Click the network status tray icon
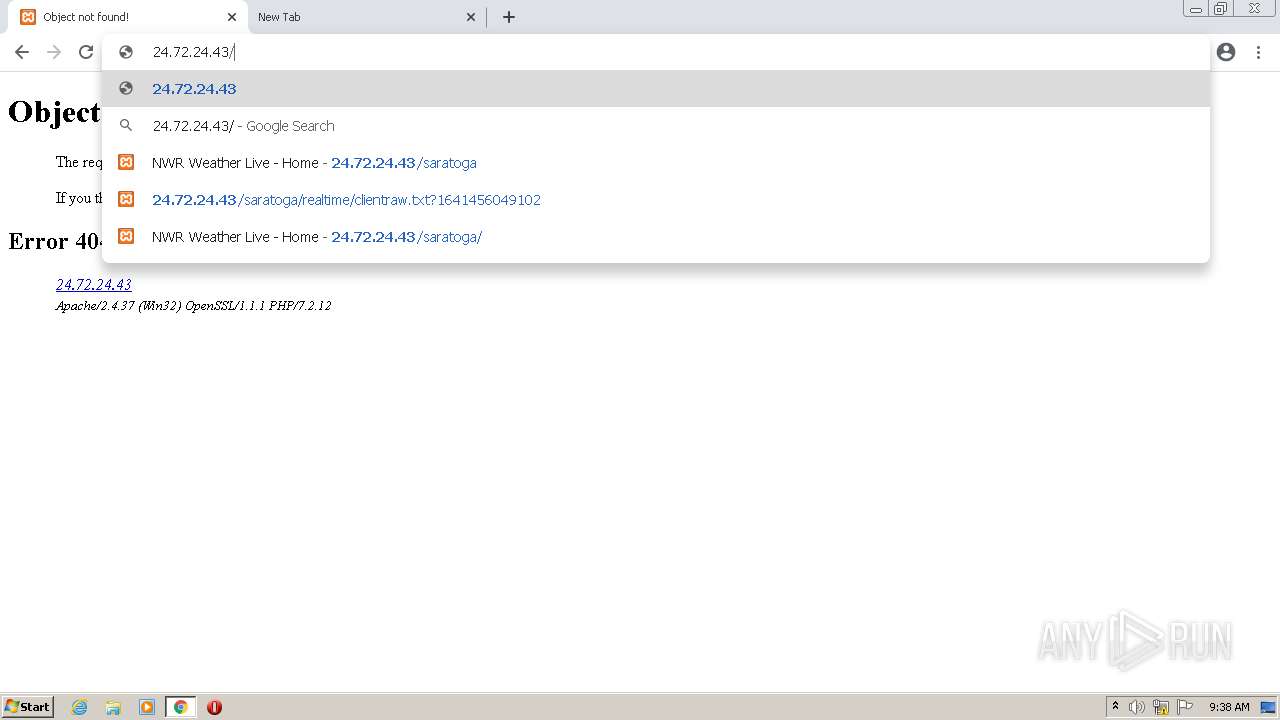This screenshot has width=1280, height=720. pyautogui.click(x=1161, y=707)
